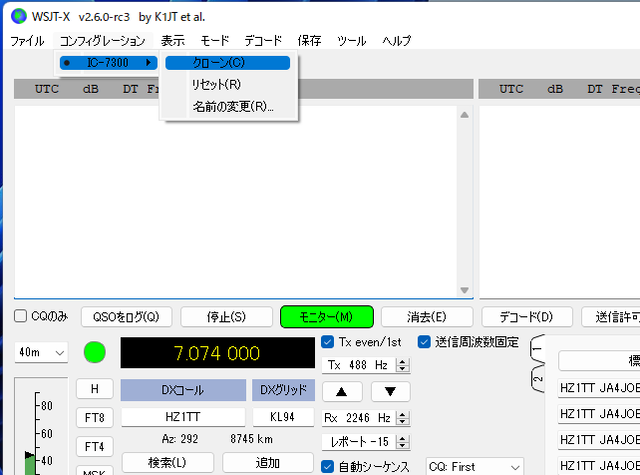This screenshot has width=640, height=475.
Task: Click the 検索(L) button
Action: point(167,463)
